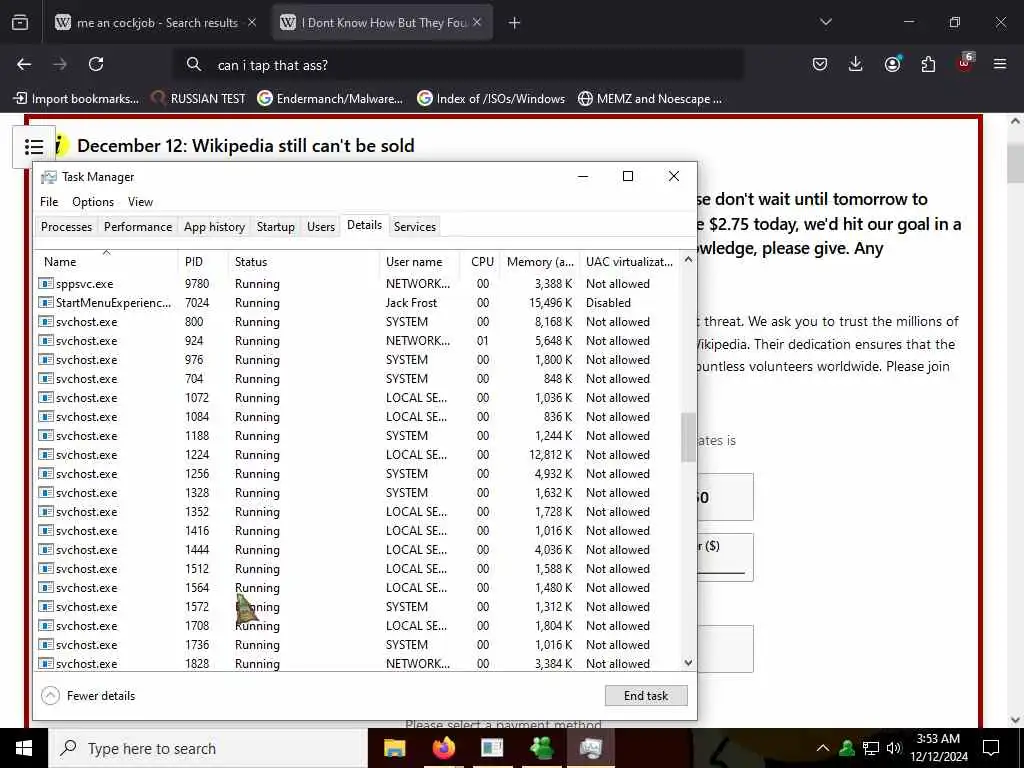Click the volume speaker tray icon

(894, 748)
